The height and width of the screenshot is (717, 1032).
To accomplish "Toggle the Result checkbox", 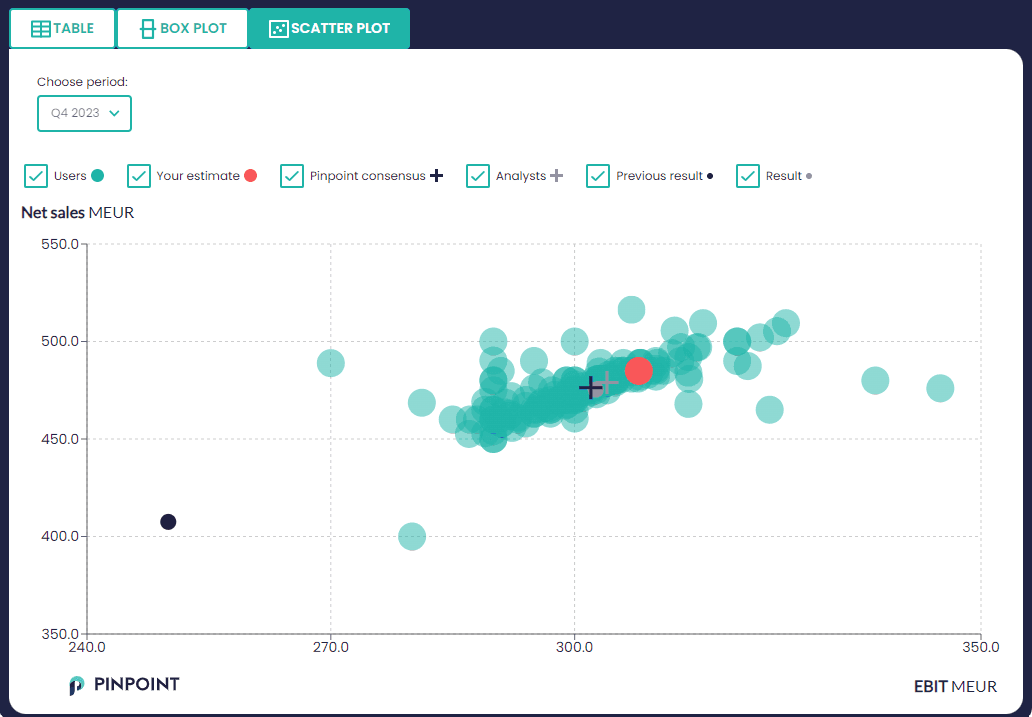I will (748, 176).
